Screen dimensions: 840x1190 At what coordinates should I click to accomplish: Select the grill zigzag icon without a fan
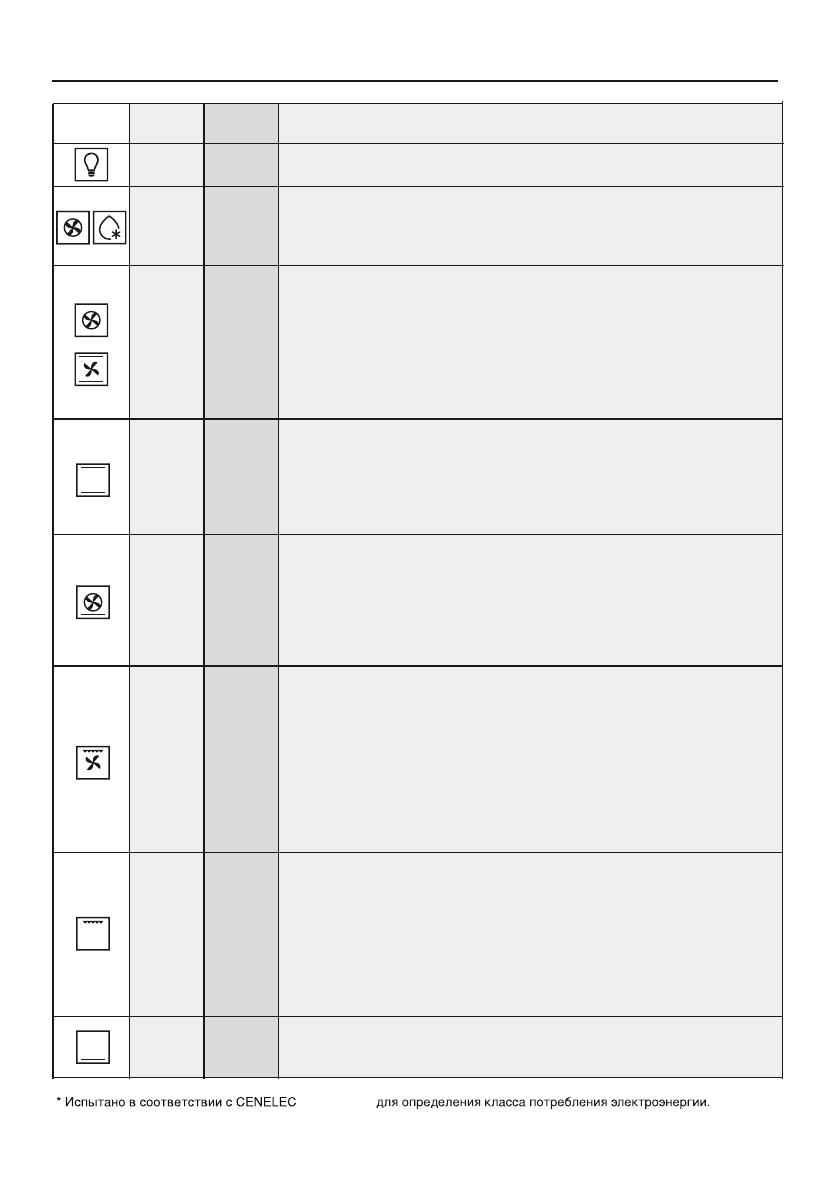91,934
